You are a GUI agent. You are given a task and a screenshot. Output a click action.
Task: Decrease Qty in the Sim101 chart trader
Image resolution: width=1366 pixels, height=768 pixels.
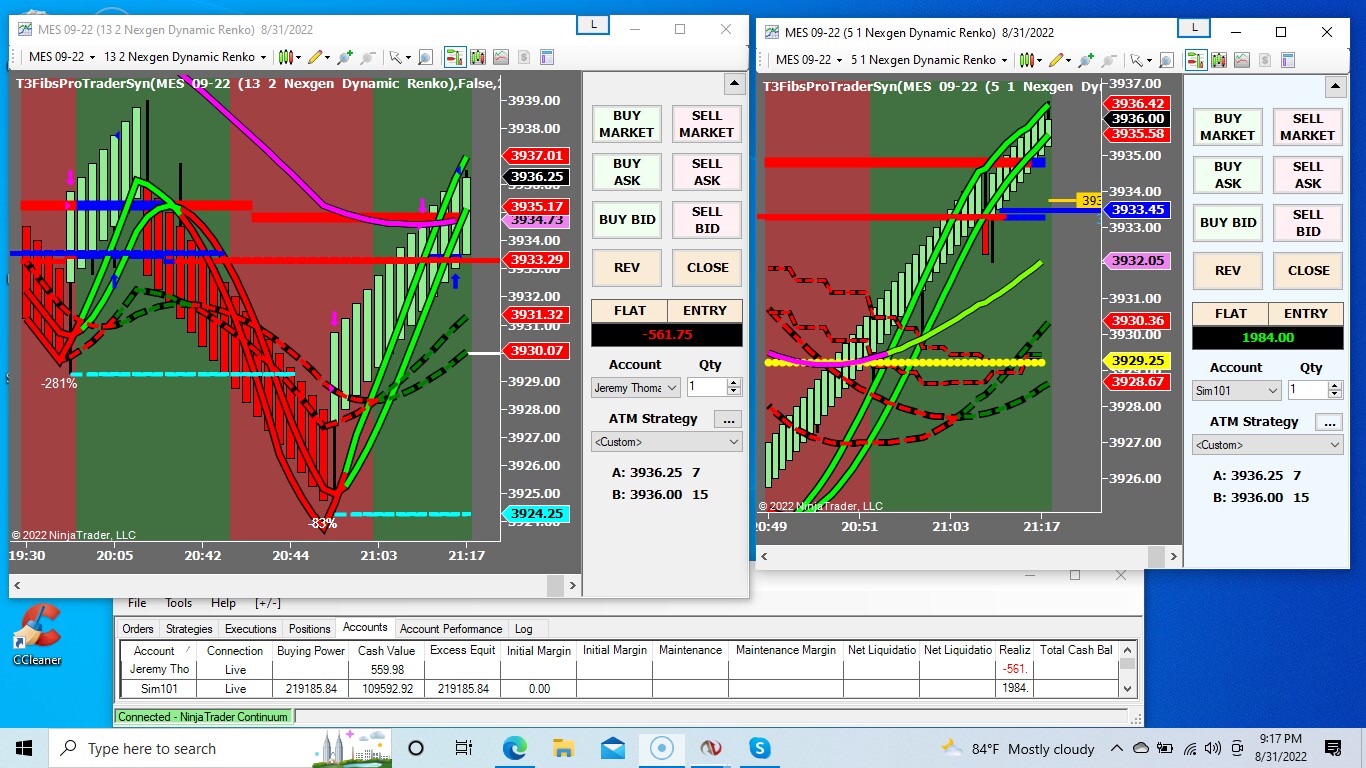(1335, 394)
